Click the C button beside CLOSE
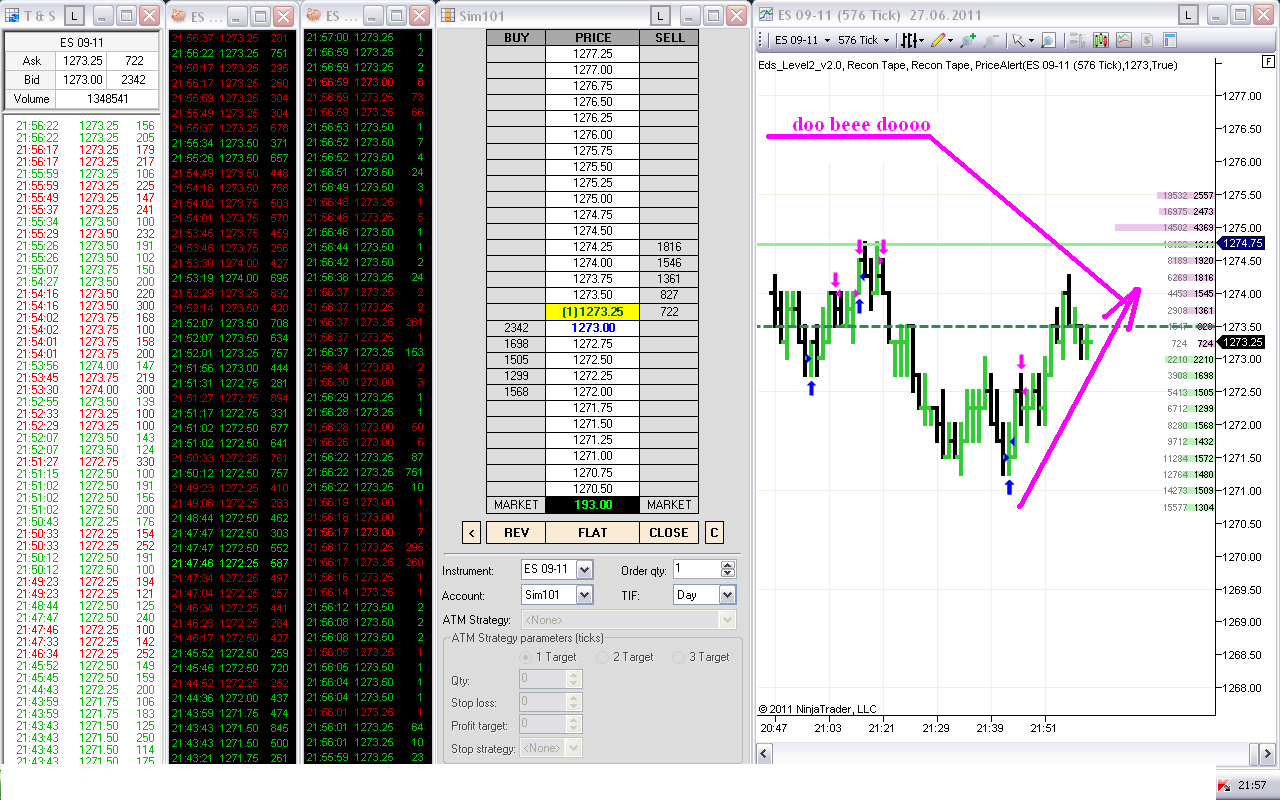The image size is (1280, 800). 714,532
